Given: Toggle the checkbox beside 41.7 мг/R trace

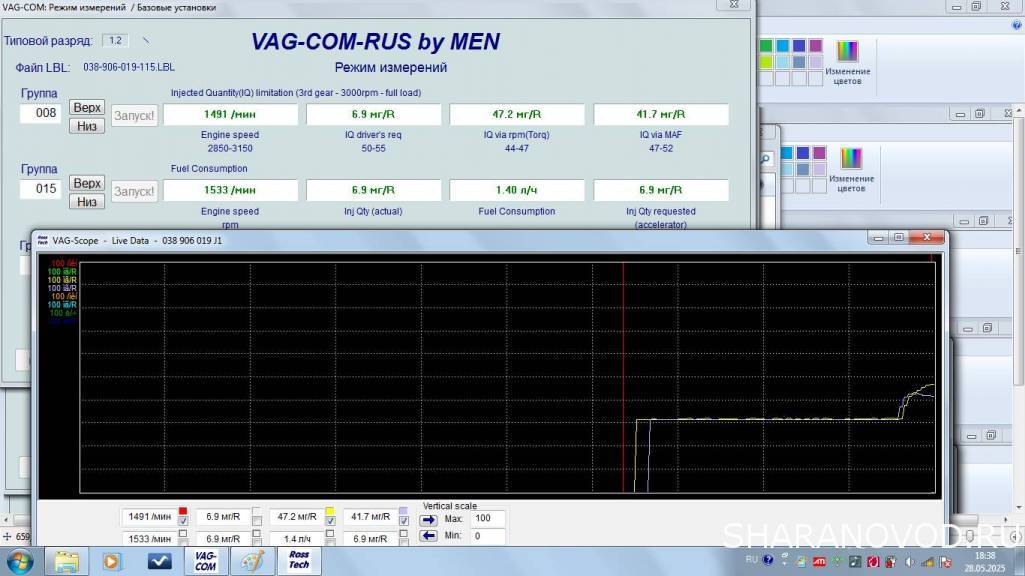Looking at the screenshot, I should tap(403, 521).
